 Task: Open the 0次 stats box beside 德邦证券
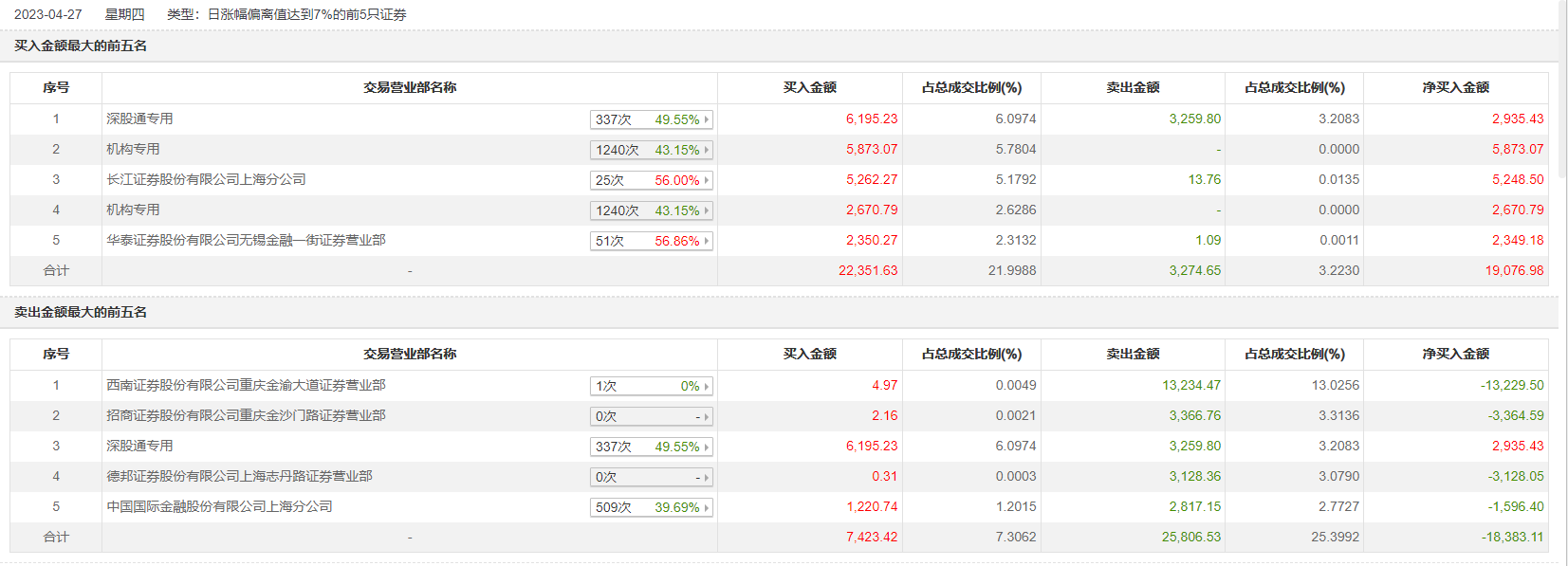(x=651, y=477)
